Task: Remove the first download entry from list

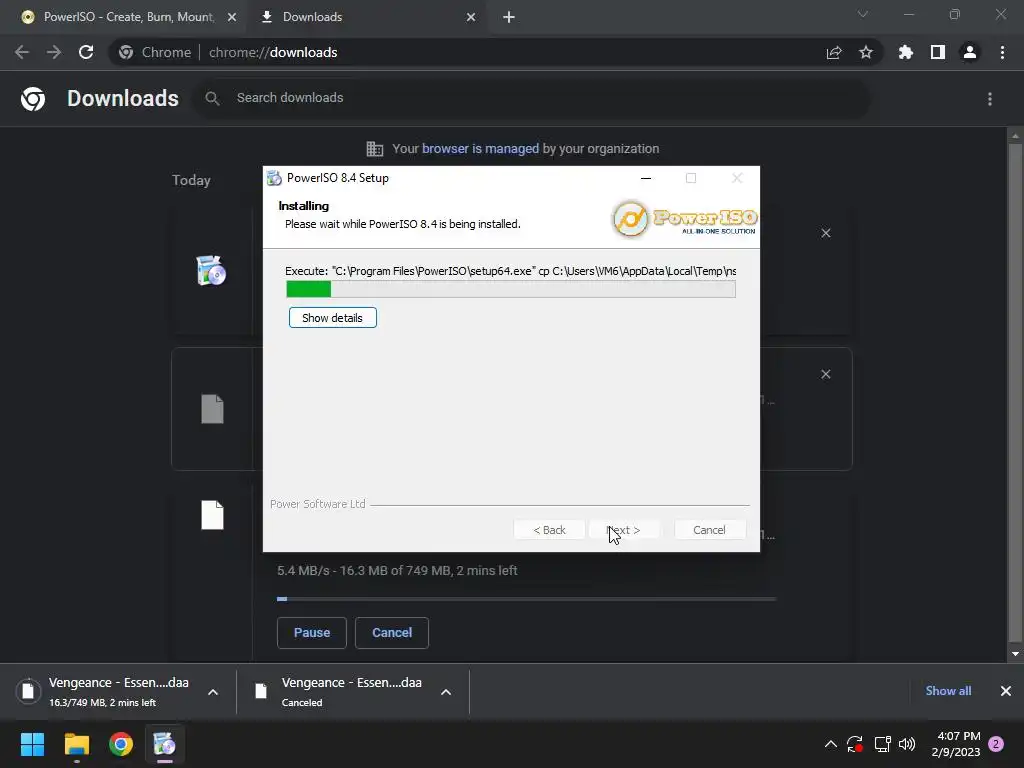Action: (825, 233)
